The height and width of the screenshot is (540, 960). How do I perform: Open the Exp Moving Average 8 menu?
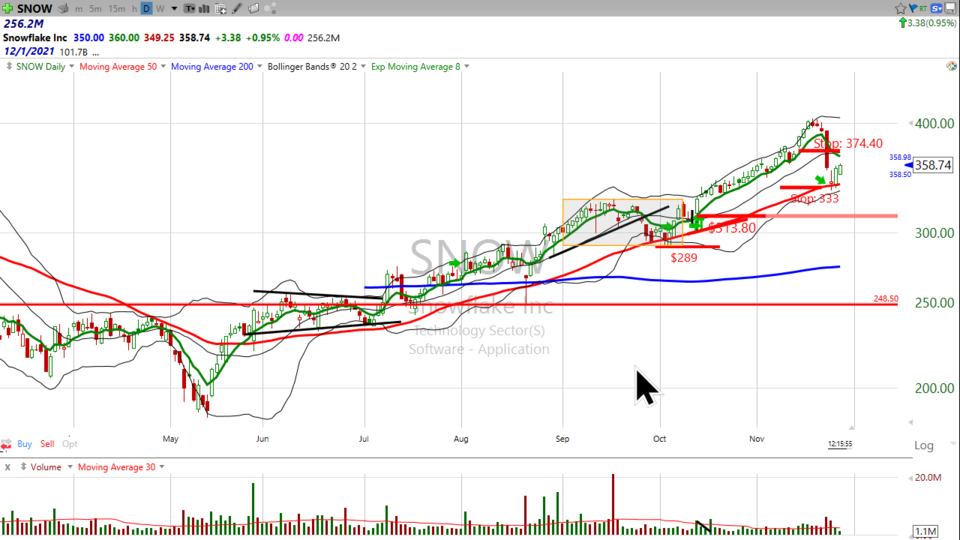click(408, 66)
